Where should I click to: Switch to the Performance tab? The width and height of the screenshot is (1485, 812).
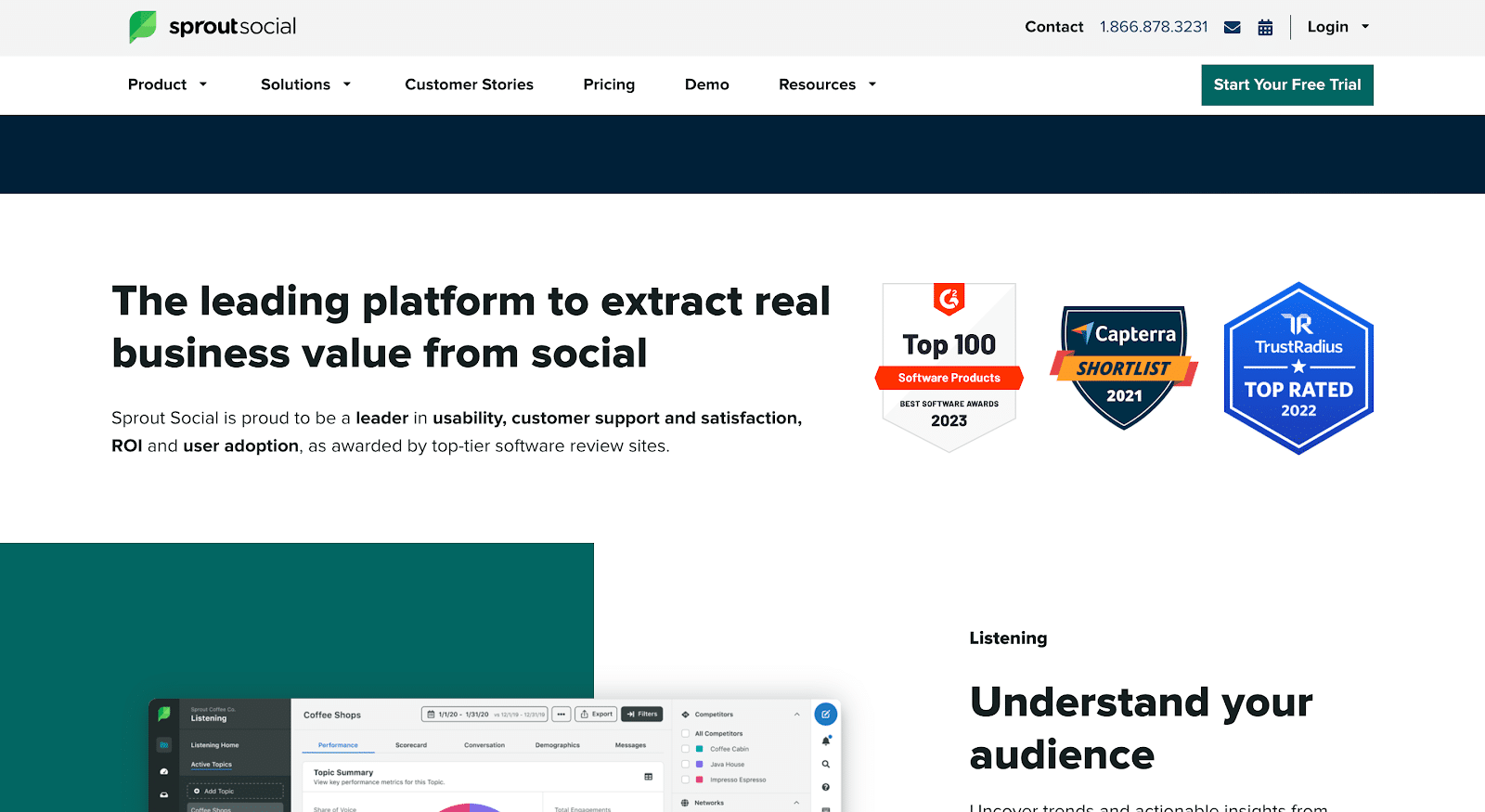coord(338,745)
